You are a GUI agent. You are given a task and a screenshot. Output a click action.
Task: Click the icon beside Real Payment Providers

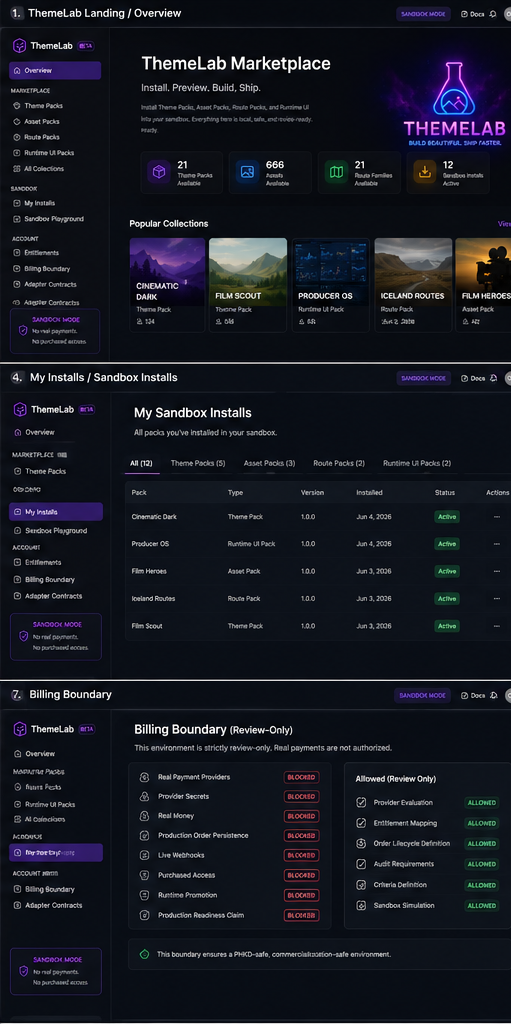coord(144,777)
